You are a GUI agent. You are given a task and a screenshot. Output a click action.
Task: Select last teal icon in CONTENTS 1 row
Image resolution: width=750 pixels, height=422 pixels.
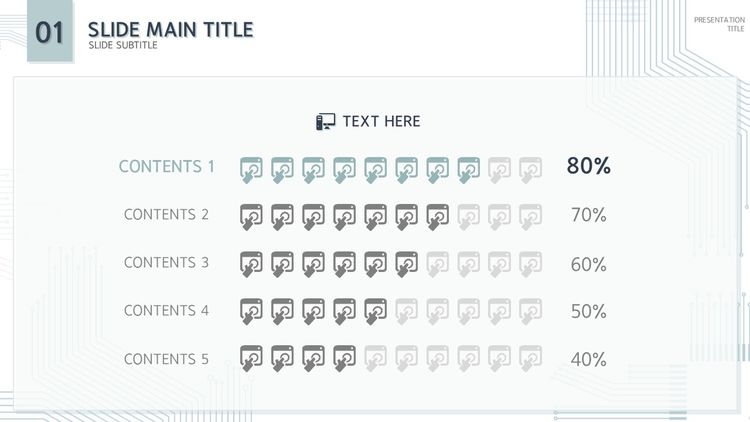(469, 170)
